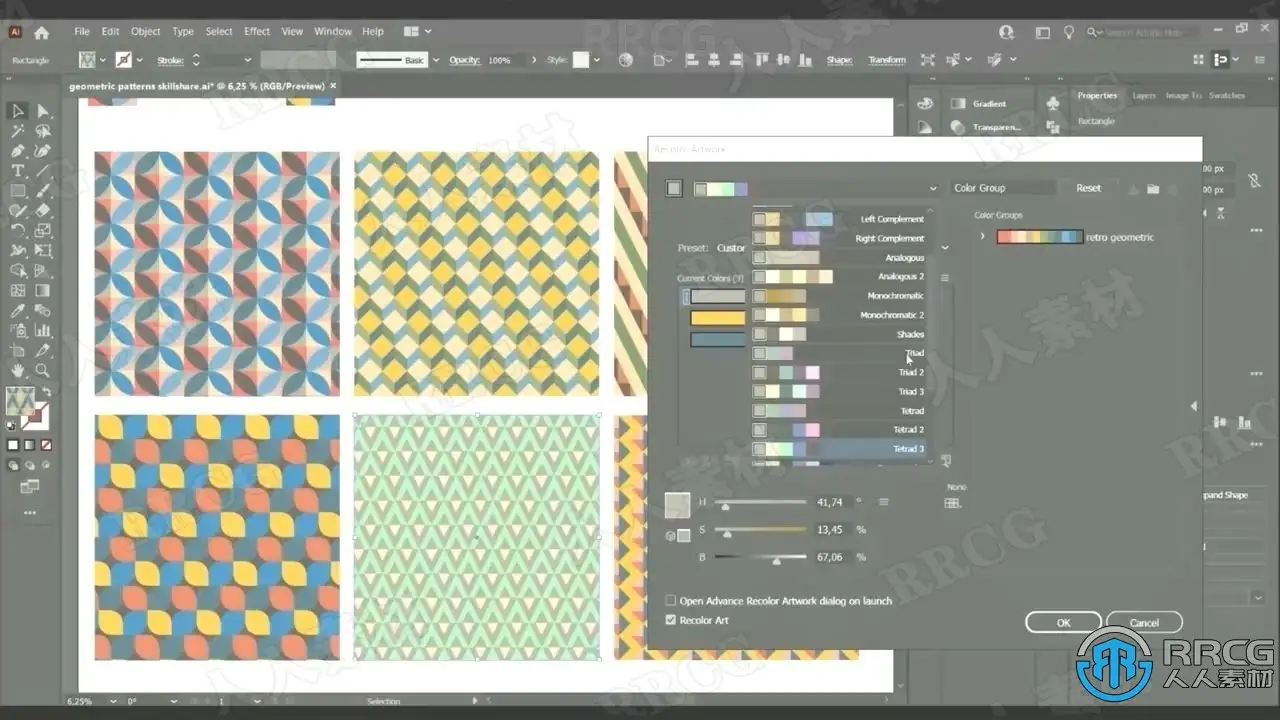
Task: Select the Line Segment tool
Action: [x=43, y=171]
